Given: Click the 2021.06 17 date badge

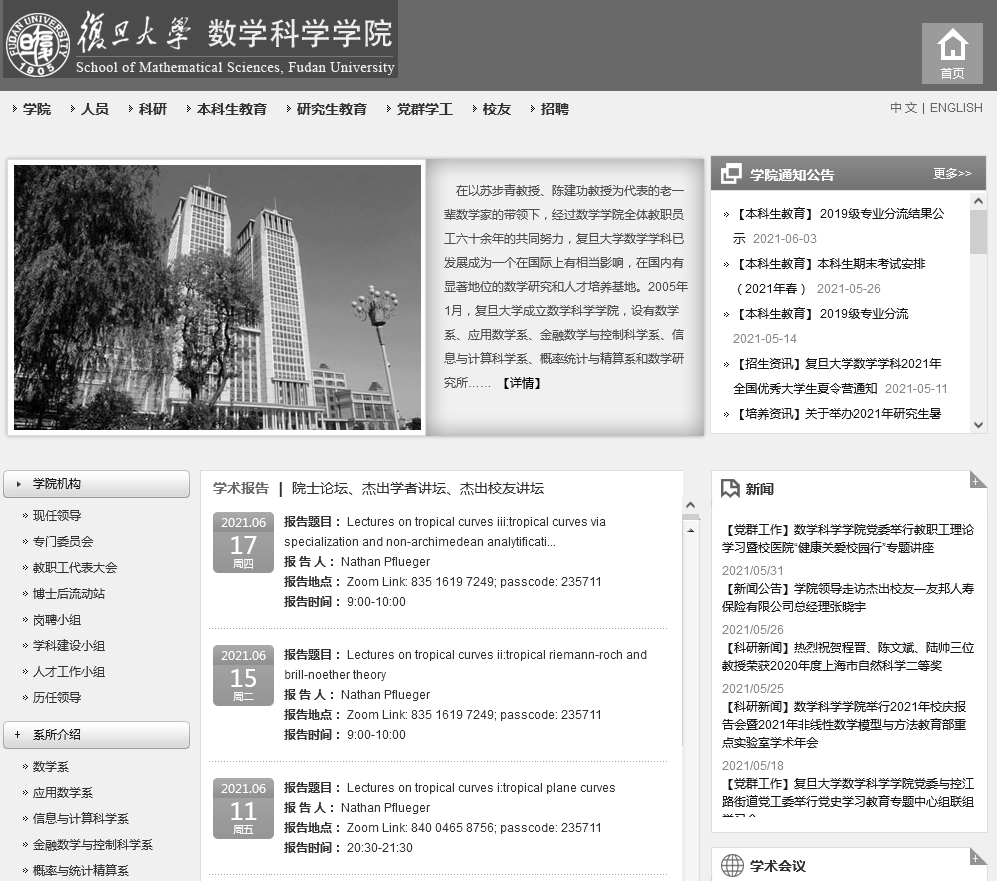Looking at the screenshot, I should 243,542.
